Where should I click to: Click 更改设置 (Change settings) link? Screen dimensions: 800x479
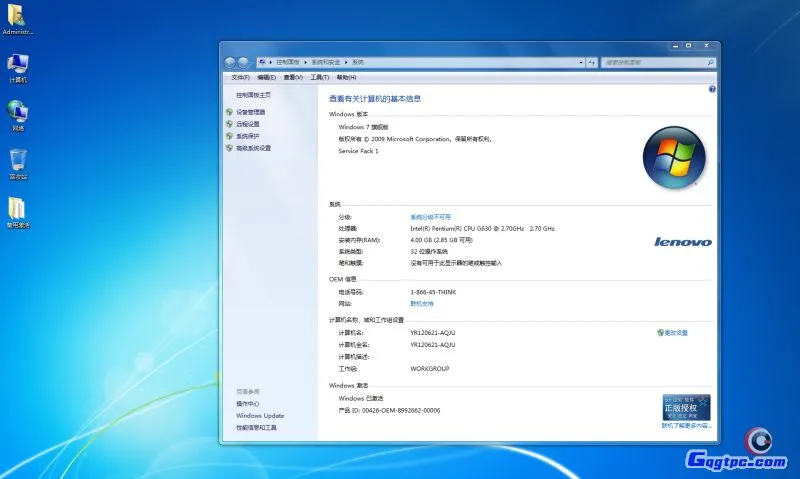click(676, 333)
